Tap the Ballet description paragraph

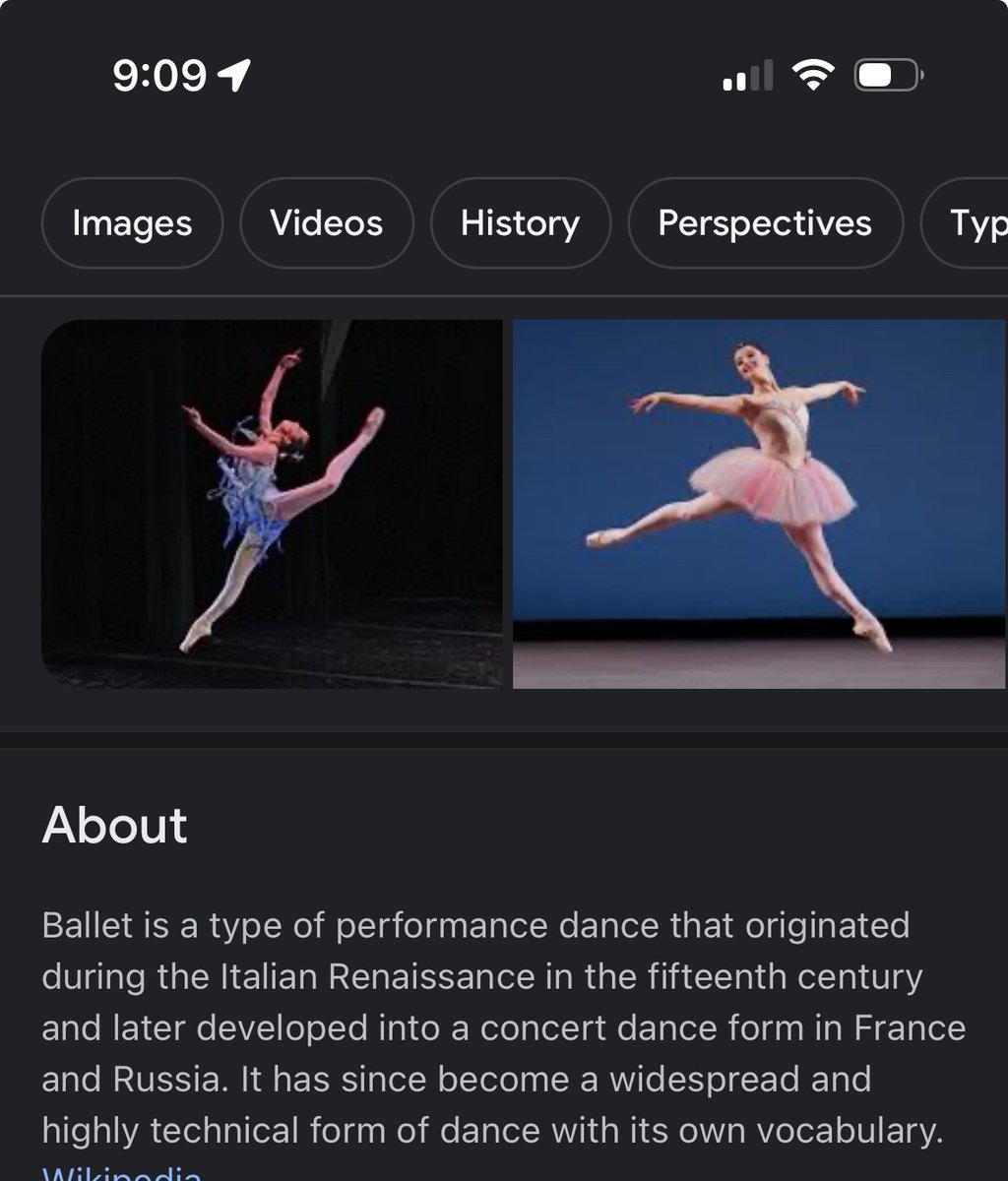pos(504,1028)
